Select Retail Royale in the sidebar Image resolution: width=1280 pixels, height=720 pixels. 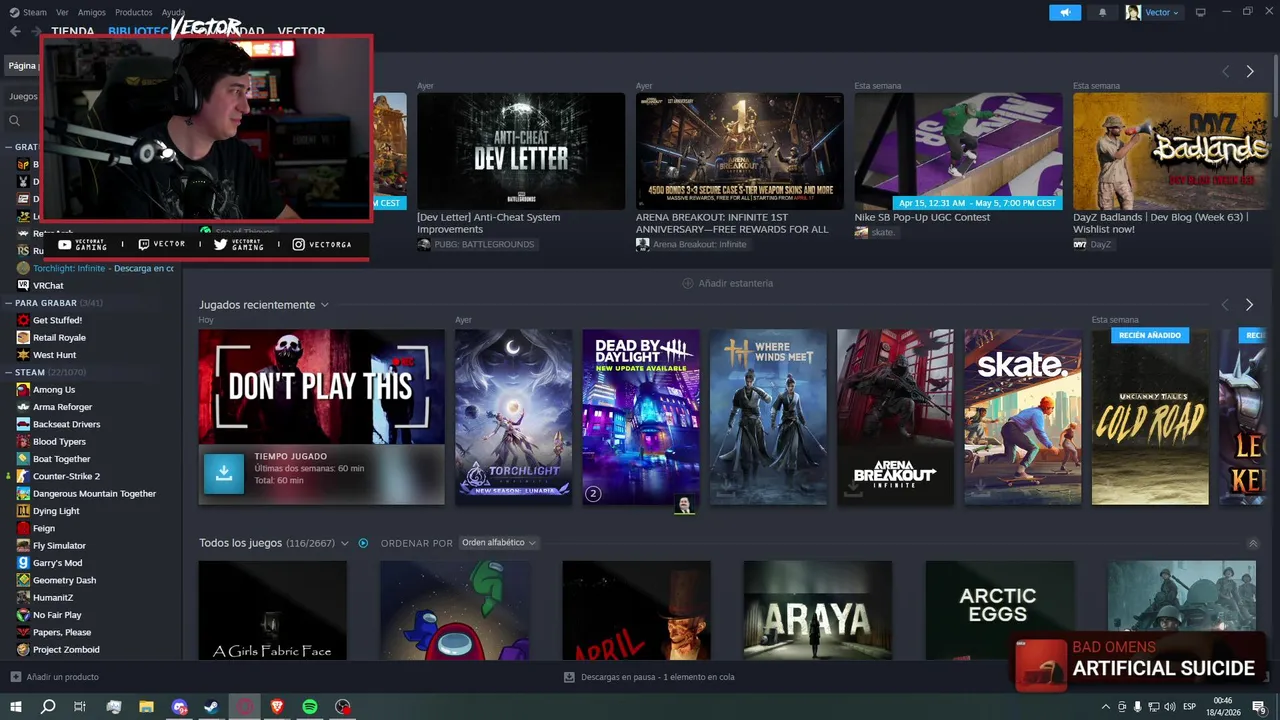59,338
